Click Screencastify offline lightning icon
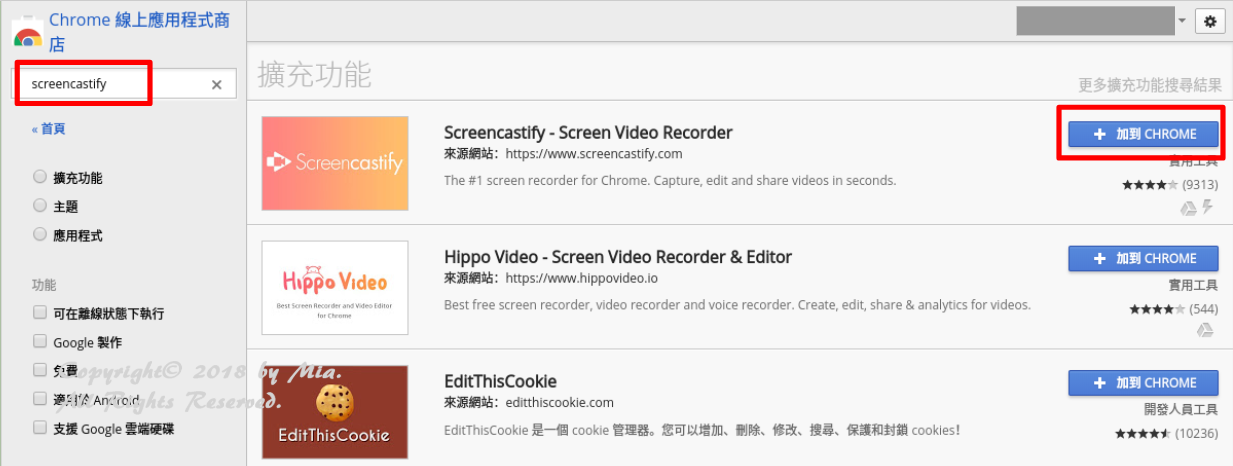Screen dimensions: 1233x466 (x=1208, y=207)
